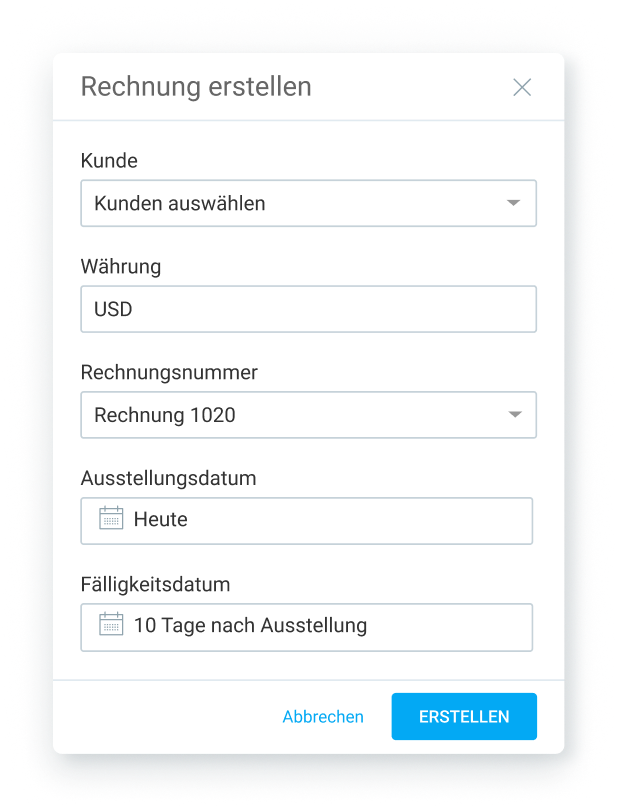This screenshot has width=618, height=807.
Task: Click the 'Rechnung 1020' value
Action: coord(165,415)
